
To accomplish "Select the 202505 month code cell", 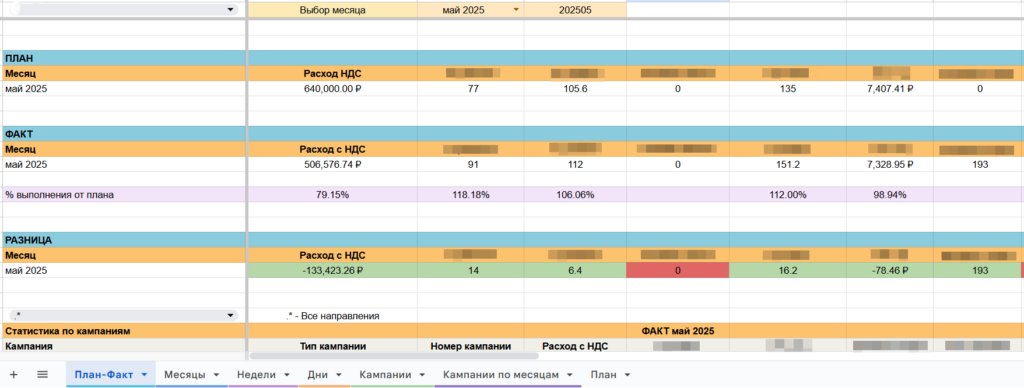I will pos(575,10).
